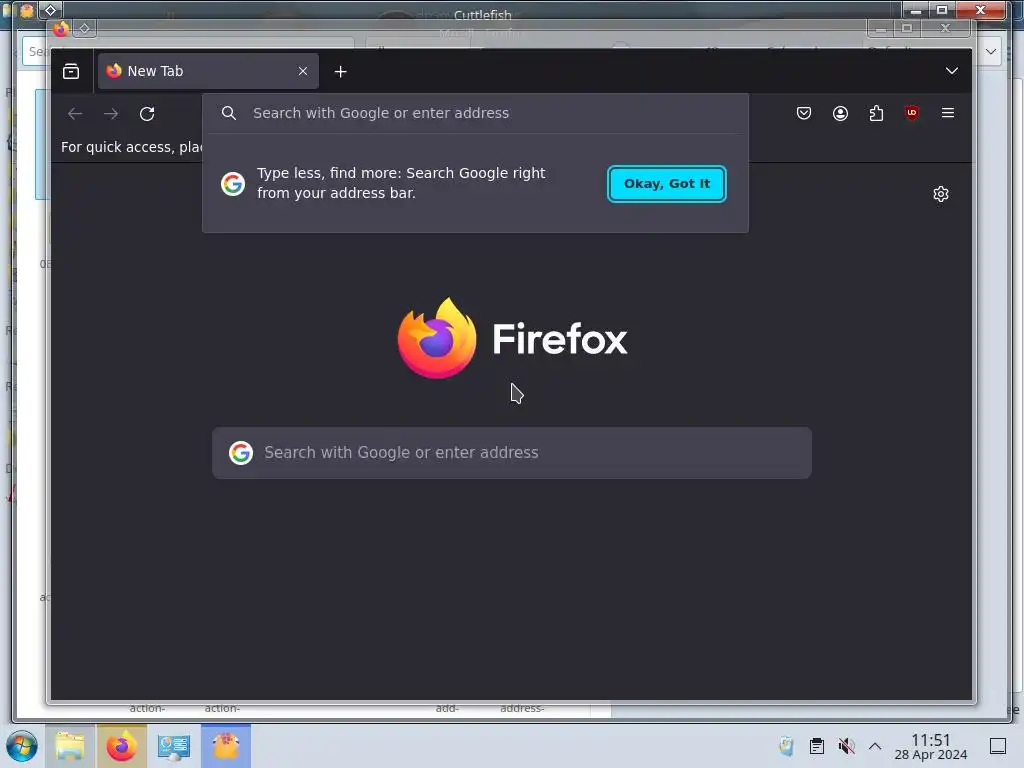This screenshot has width=1024, height=768.
Task: Open a new tab with plus button
Action: click(340, 72)
